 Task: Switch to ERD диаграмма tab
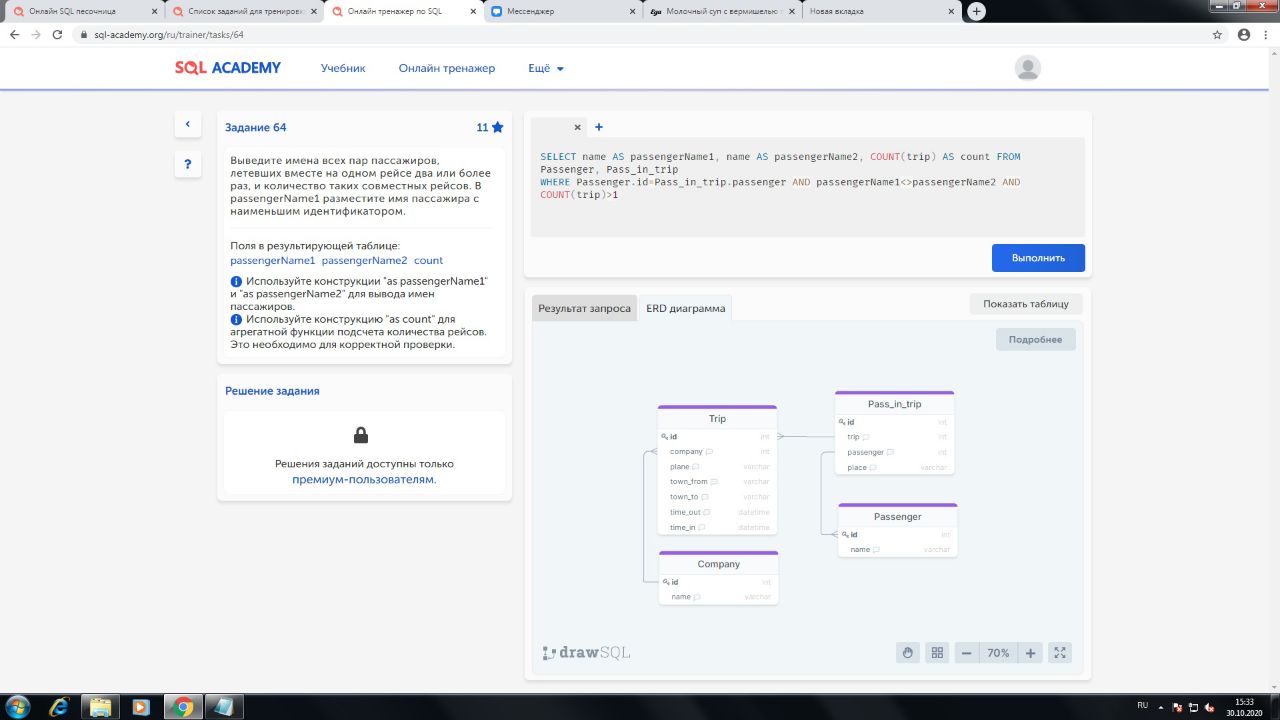(685, 308)
